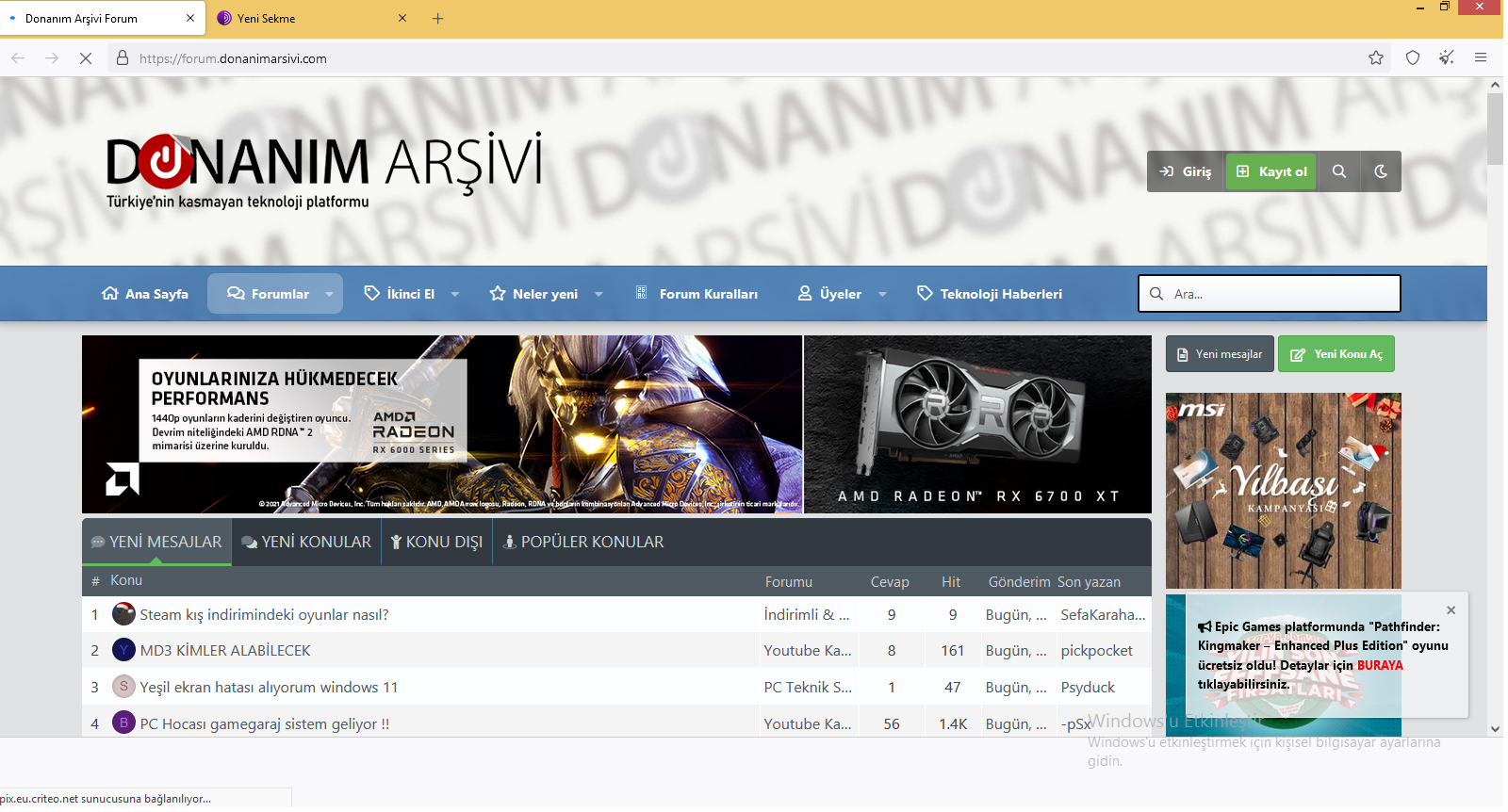The width and height of the screenshot is (1508, 812).
Task: Click the AMD Radeon RX 6700 XT banner
Action: (978, 424)
